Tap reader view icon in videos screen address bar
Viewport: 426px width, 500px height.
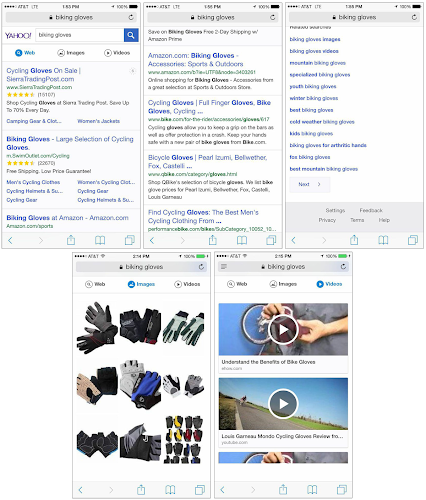(x=224, y=266)
